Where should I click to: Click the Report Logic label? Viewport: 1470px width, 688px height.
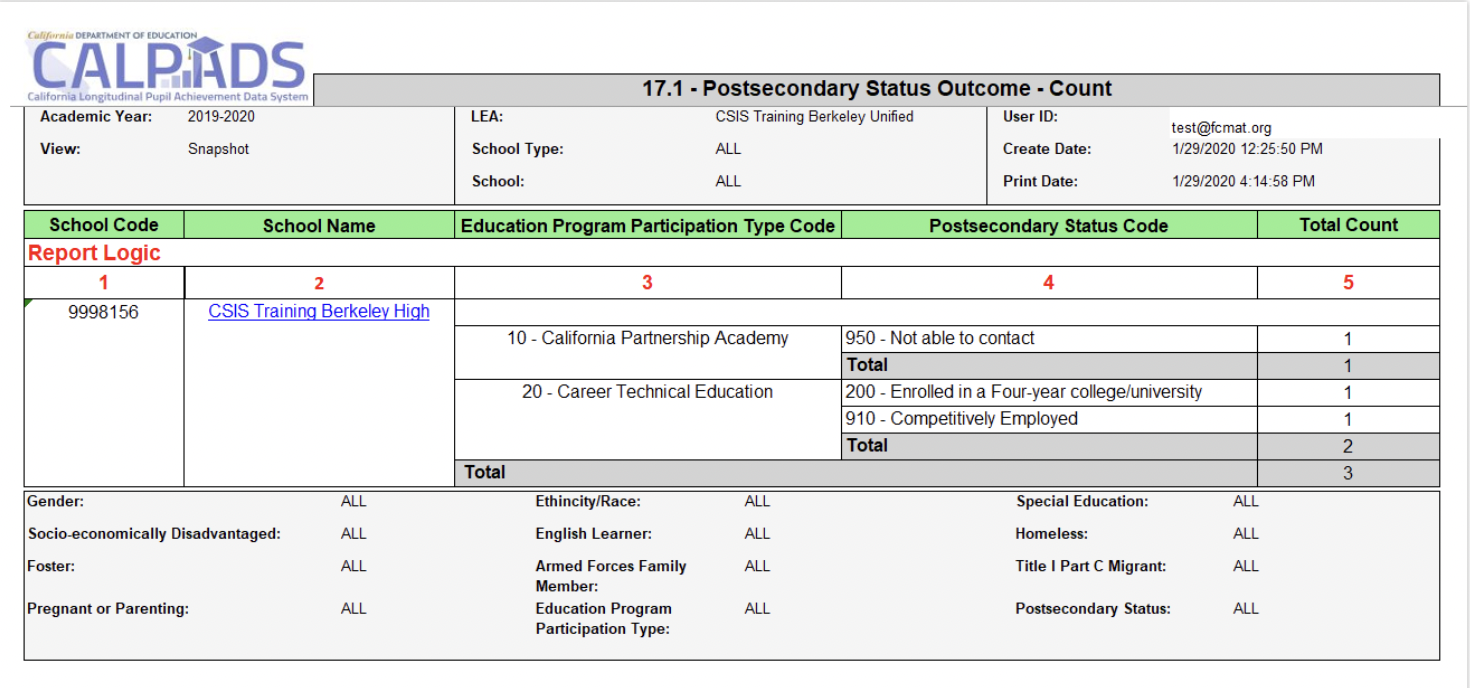click(94, 253)
